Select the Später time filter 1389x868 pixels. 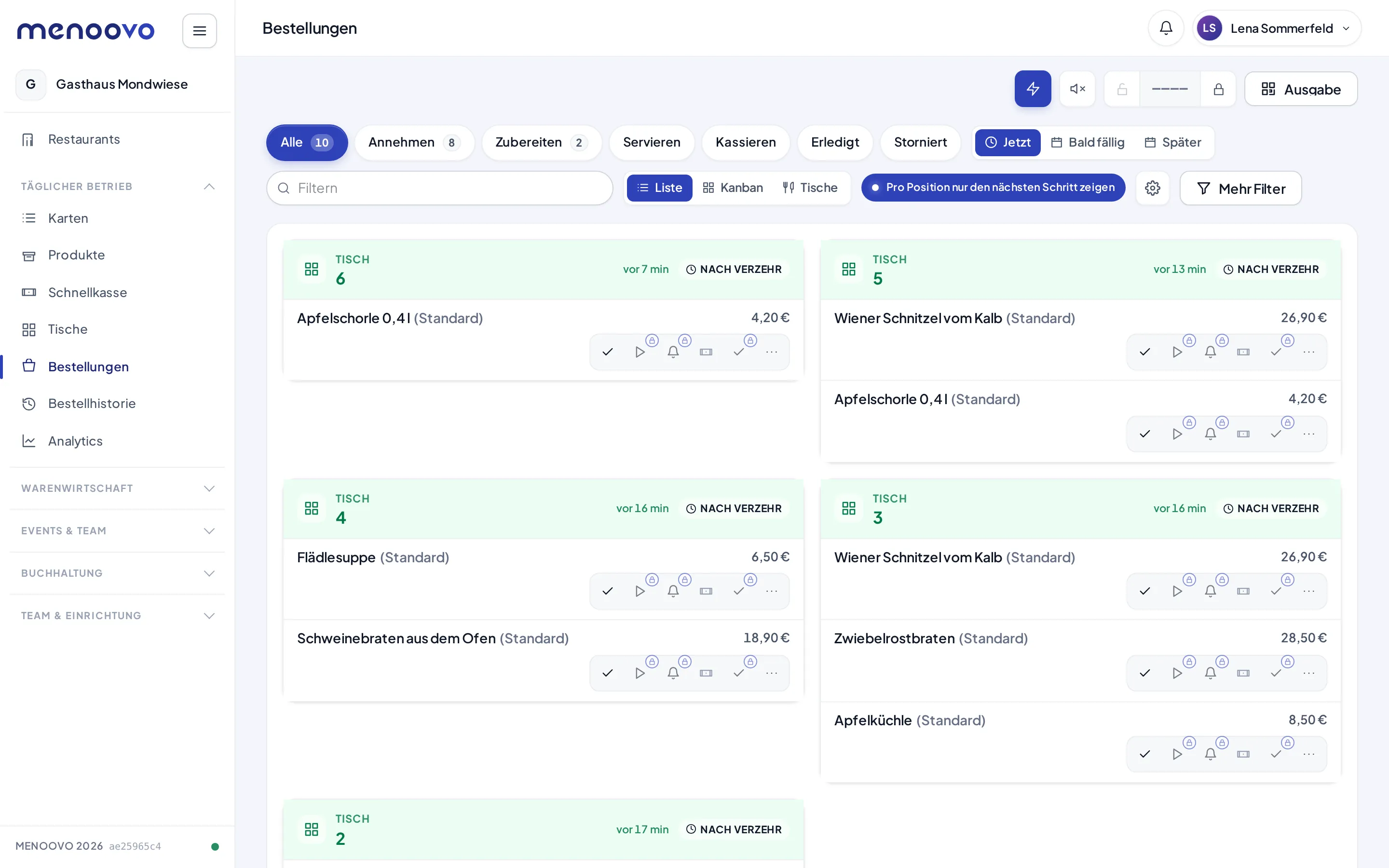[x=1172, y=142]
